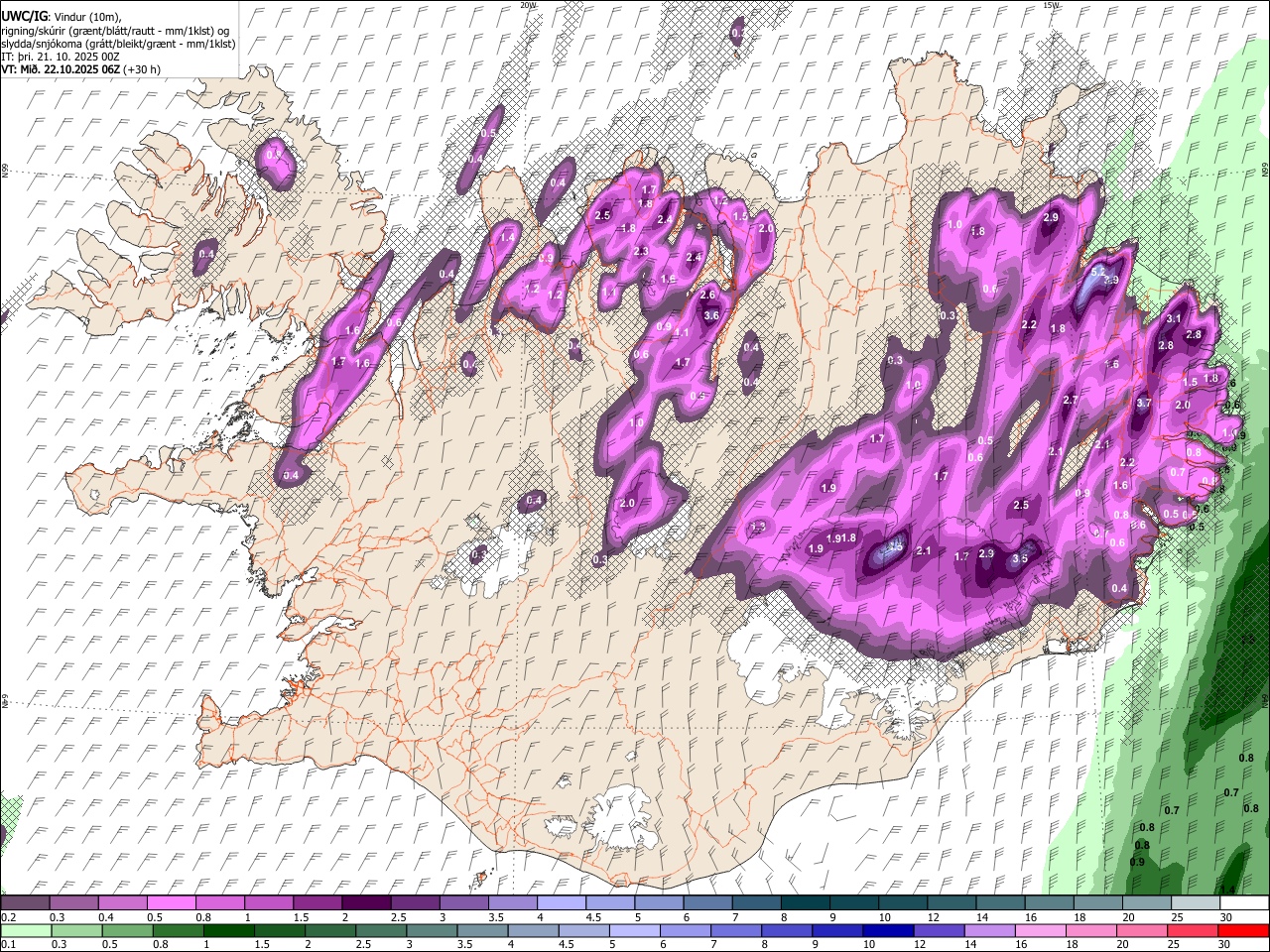Screen dimensions: 1270x952
Task: Click the light pink 16 swatch in the rain legend
Action: (1040, 930)
